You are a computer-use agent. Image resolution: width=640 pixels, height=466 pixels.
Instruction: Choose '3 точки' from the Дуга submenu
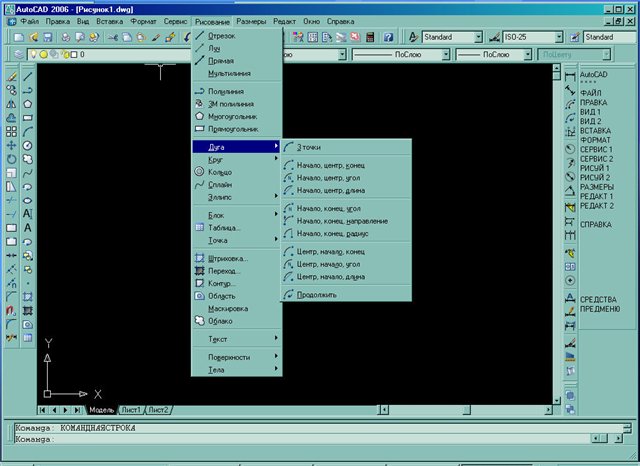tap(309, 146)
